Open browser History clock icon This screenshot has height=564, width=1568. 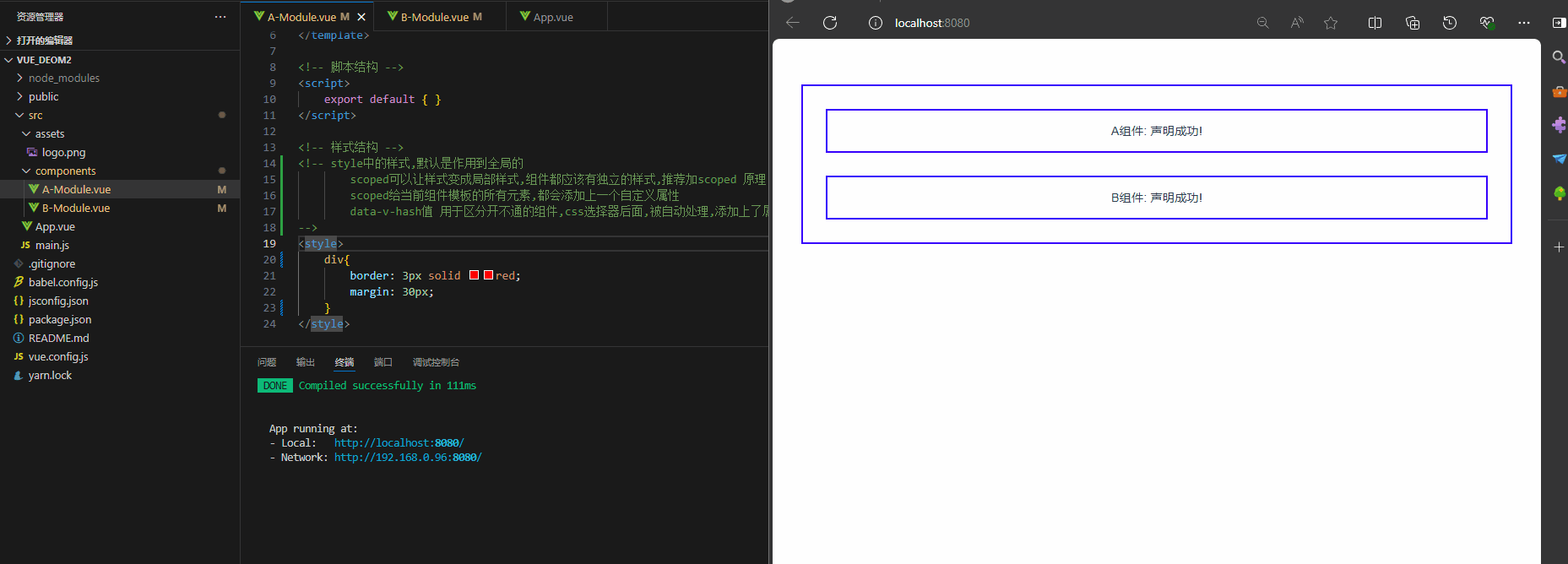click(x=1450, y=23)
